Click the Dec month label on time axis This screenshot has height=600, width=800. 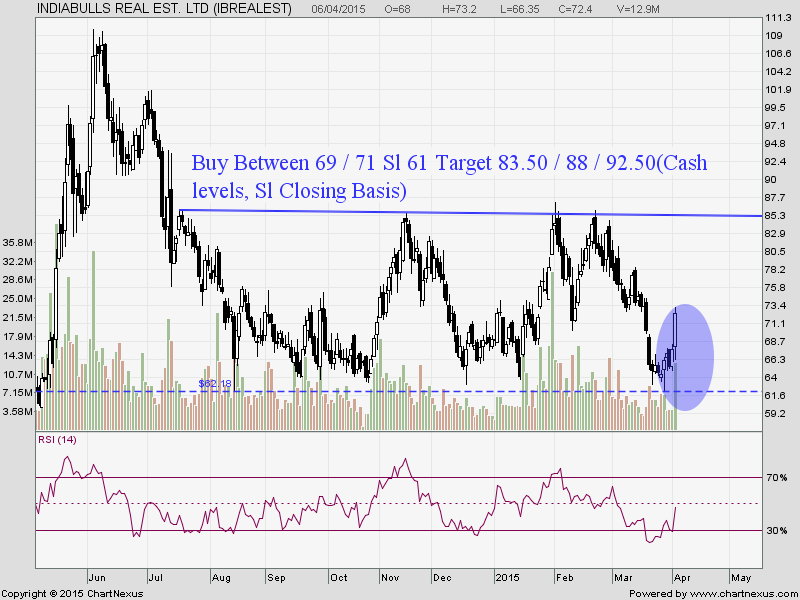(x=441, y=578)
